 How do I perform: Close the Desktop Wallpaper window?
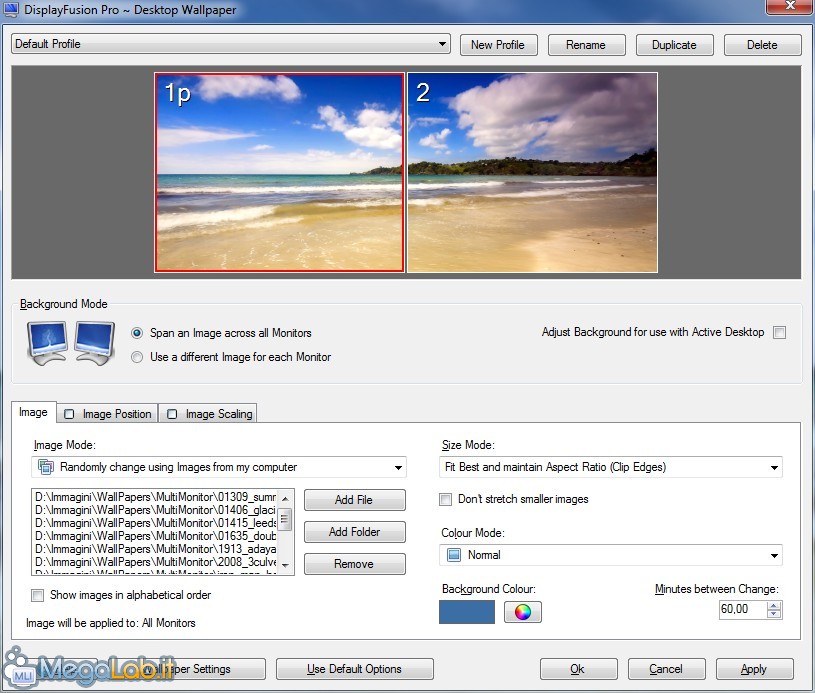[790, 6]
